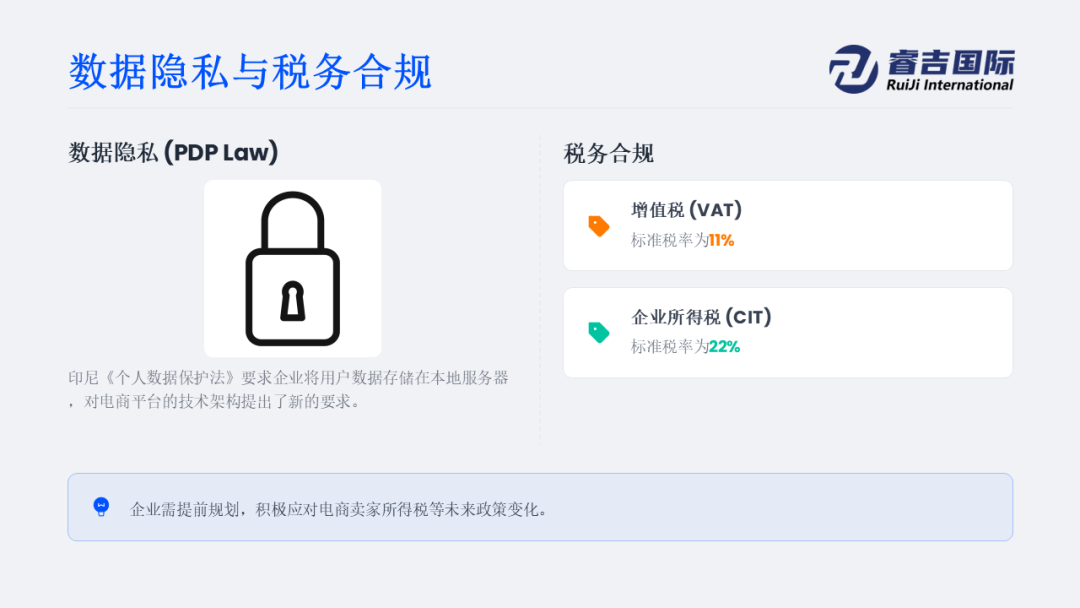Click the 标准税率为 label in VAT card
Image resolution: width=1080 pixels, height=608 pixels.
tap(669, 240)
